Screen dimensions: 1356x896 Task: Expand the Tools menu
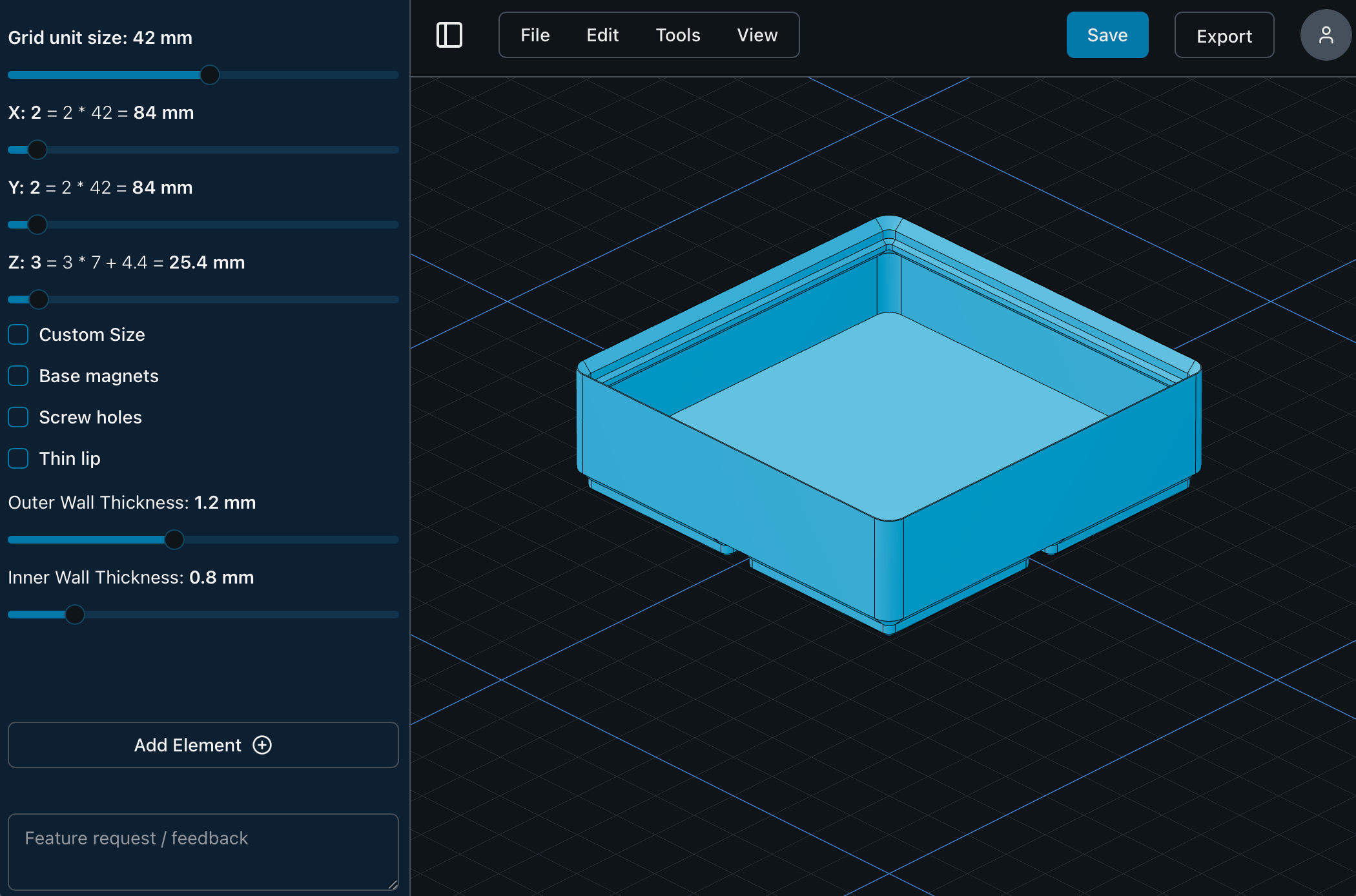pyautogui.click(x=678, y=35)
